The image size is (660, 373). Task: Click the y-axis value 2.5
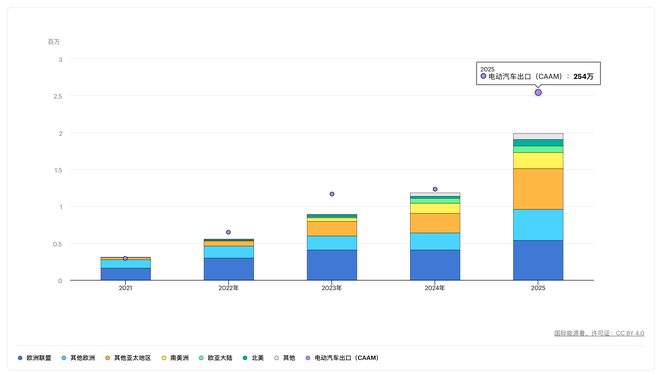pyautogui.click(x=58, y=96)
